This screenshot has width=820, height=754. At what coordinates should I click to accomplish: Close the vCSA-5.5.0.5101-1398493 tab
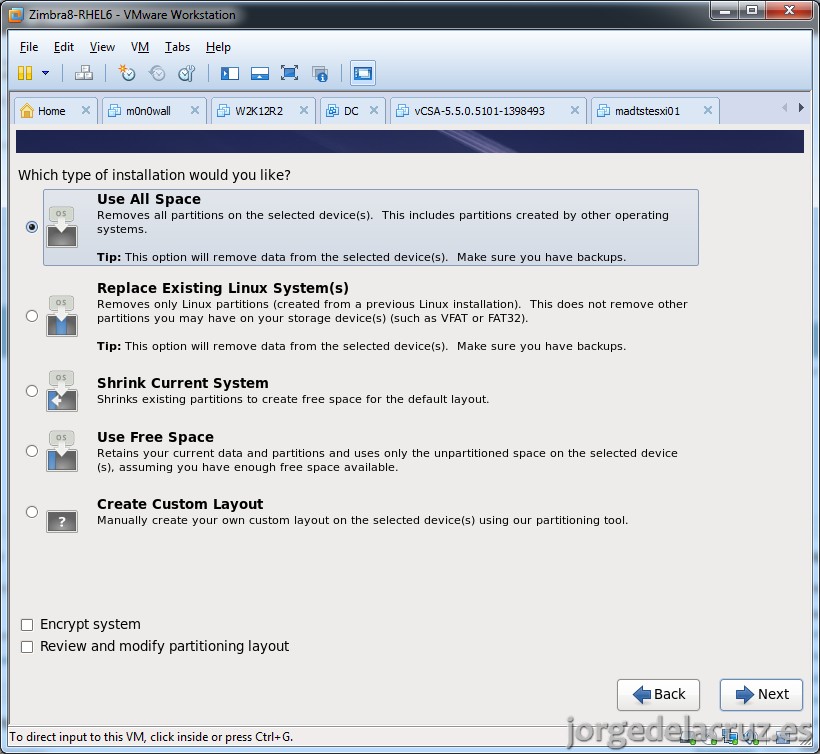575,110
